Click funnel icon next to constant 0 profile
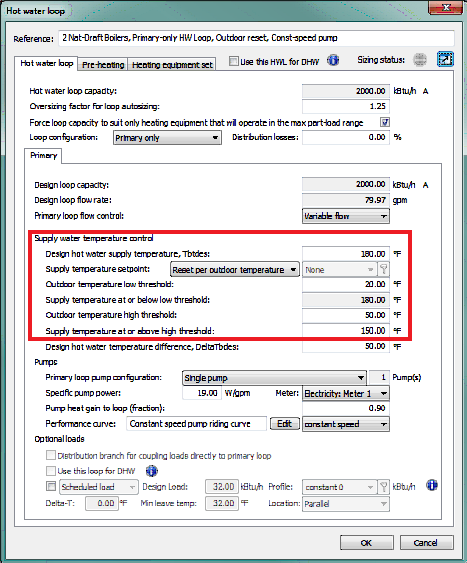 383,487
